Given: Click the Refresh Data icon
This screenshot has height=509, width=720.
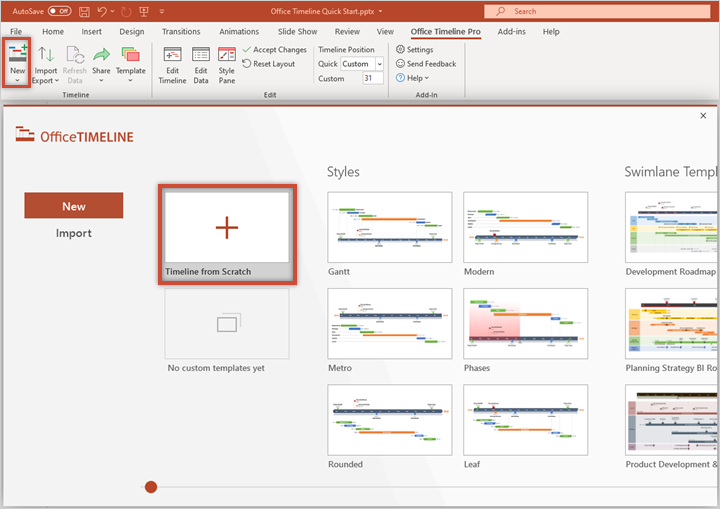Looking at the screenshot, I should 75,55.
